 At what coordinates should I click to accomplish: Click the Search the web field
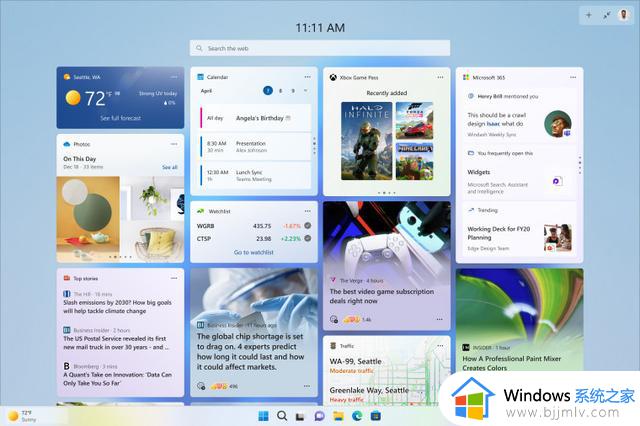(x=320, y=48)
